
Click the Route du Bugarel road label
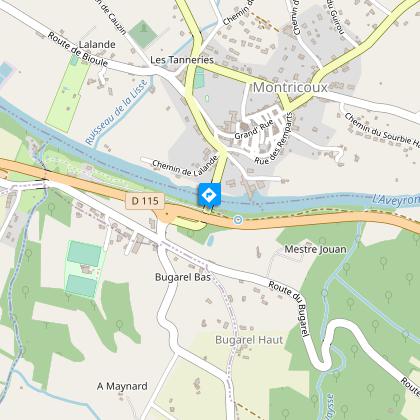(x=290, y=308)
